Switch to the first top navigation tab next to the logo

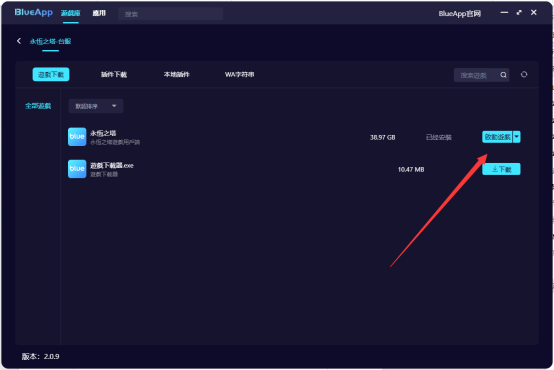click(71, 13)
